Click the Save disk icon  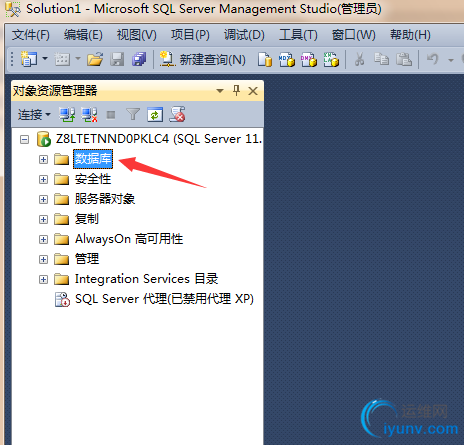click(117, 60)
